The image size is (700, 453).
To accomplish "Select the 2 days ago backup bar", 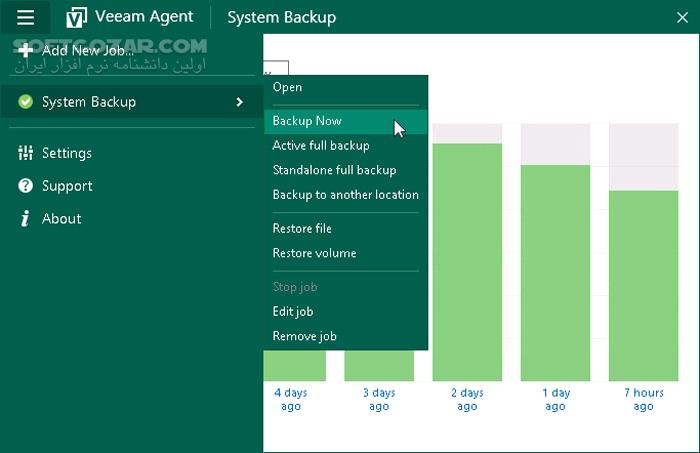I will click(467, 262).
